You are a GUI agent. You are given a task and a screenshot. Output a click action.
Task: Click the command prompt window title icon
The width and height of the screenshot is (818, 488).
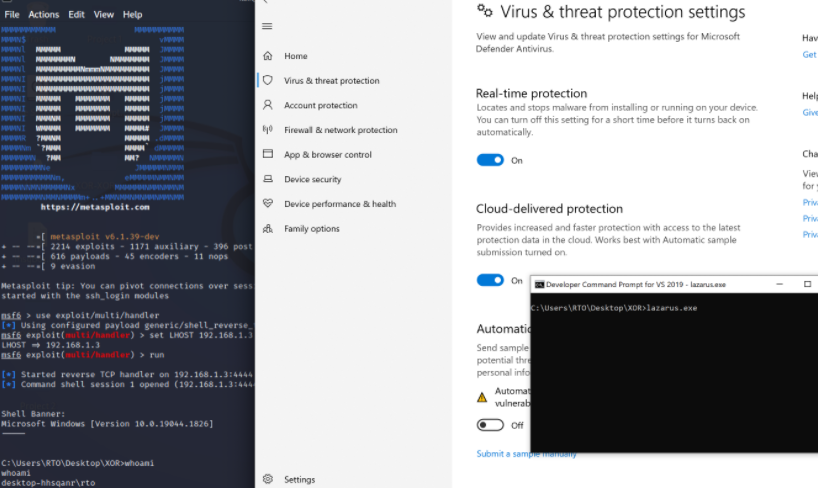pyautogui.click(x=539, y=284)
